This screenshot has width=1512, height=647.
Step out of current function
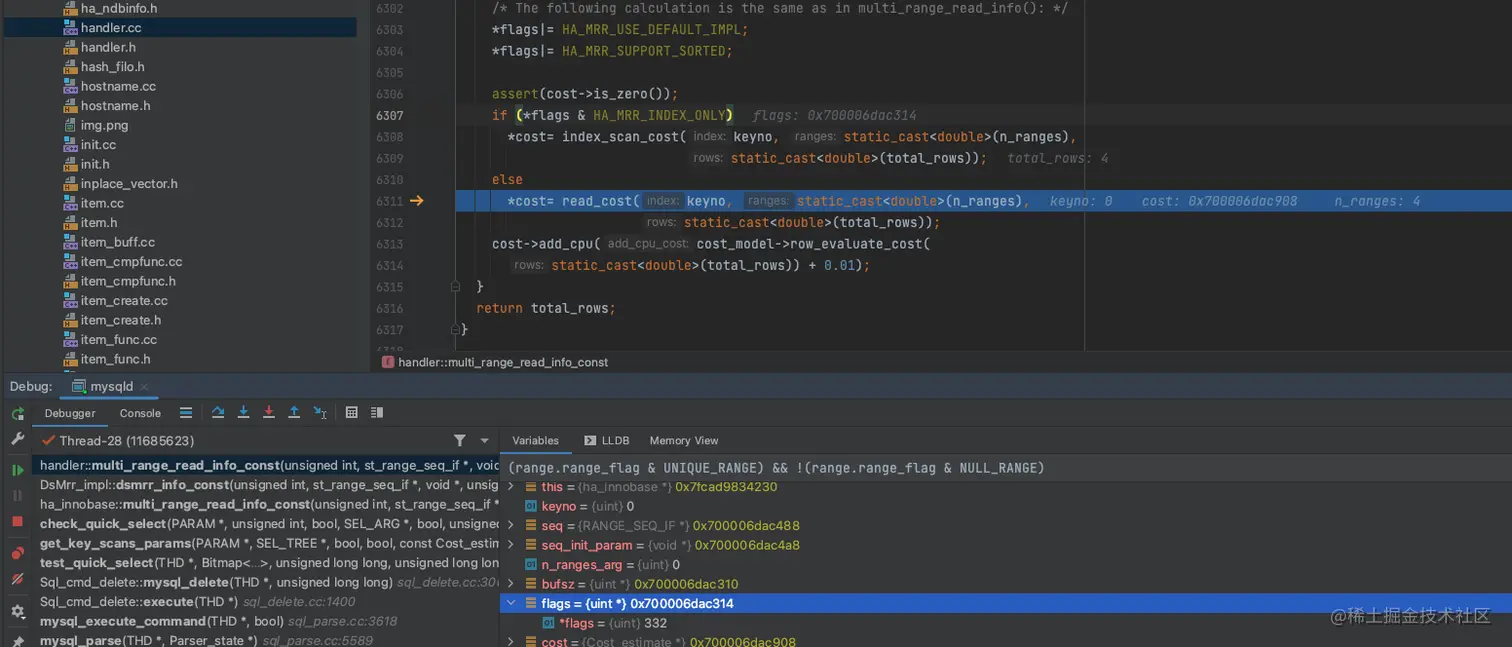294,413
